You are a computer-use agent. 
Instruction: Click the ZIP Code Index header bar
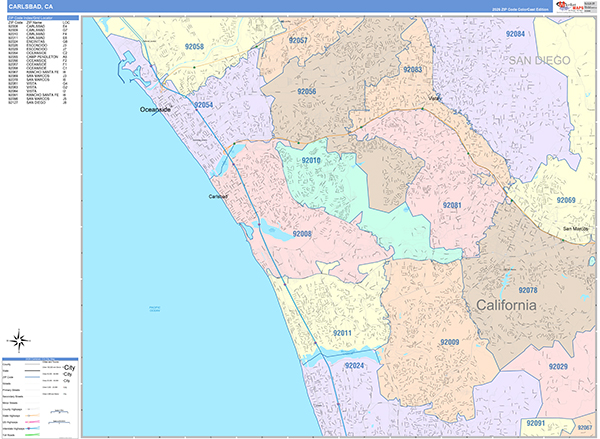tap(40, 16)
